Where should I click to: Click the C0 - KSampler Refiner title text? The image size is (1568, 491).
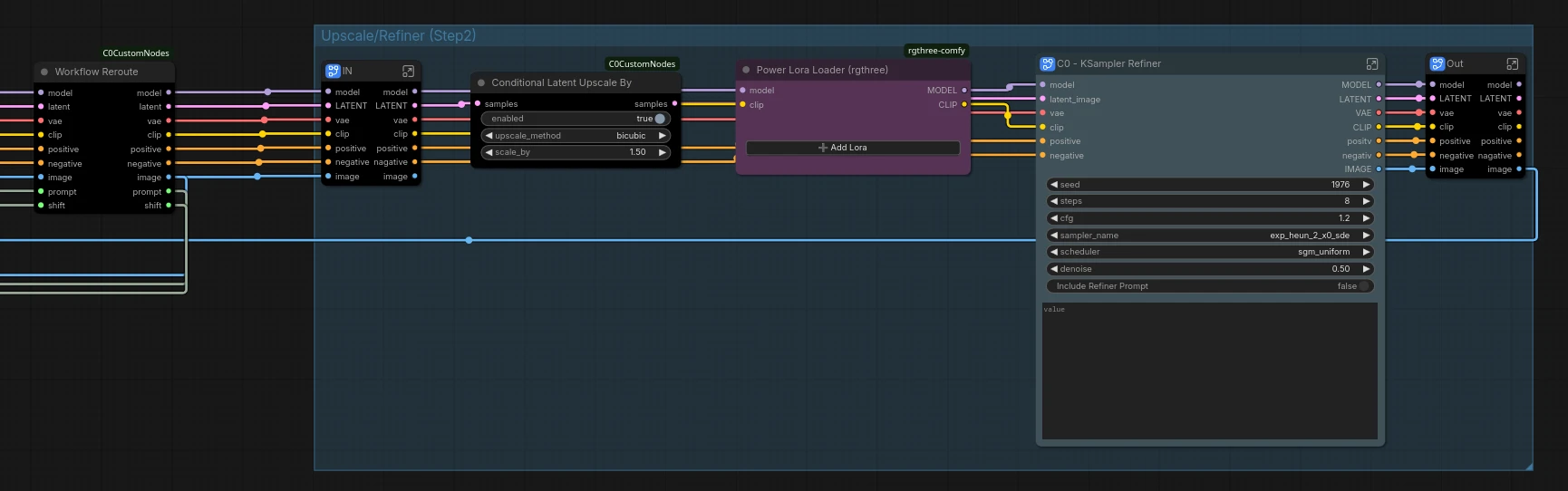1108,63
